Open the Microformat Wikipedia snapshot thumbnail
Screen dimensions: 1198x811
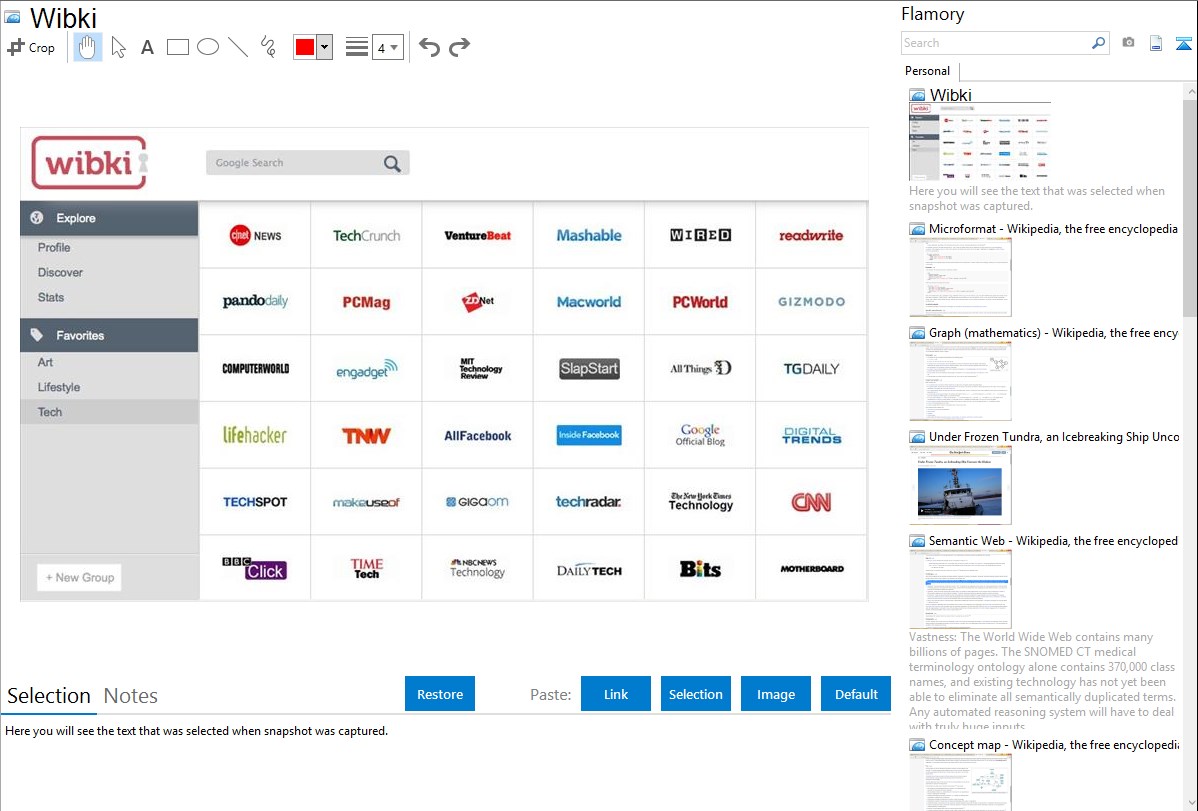(x=960, y=277)
